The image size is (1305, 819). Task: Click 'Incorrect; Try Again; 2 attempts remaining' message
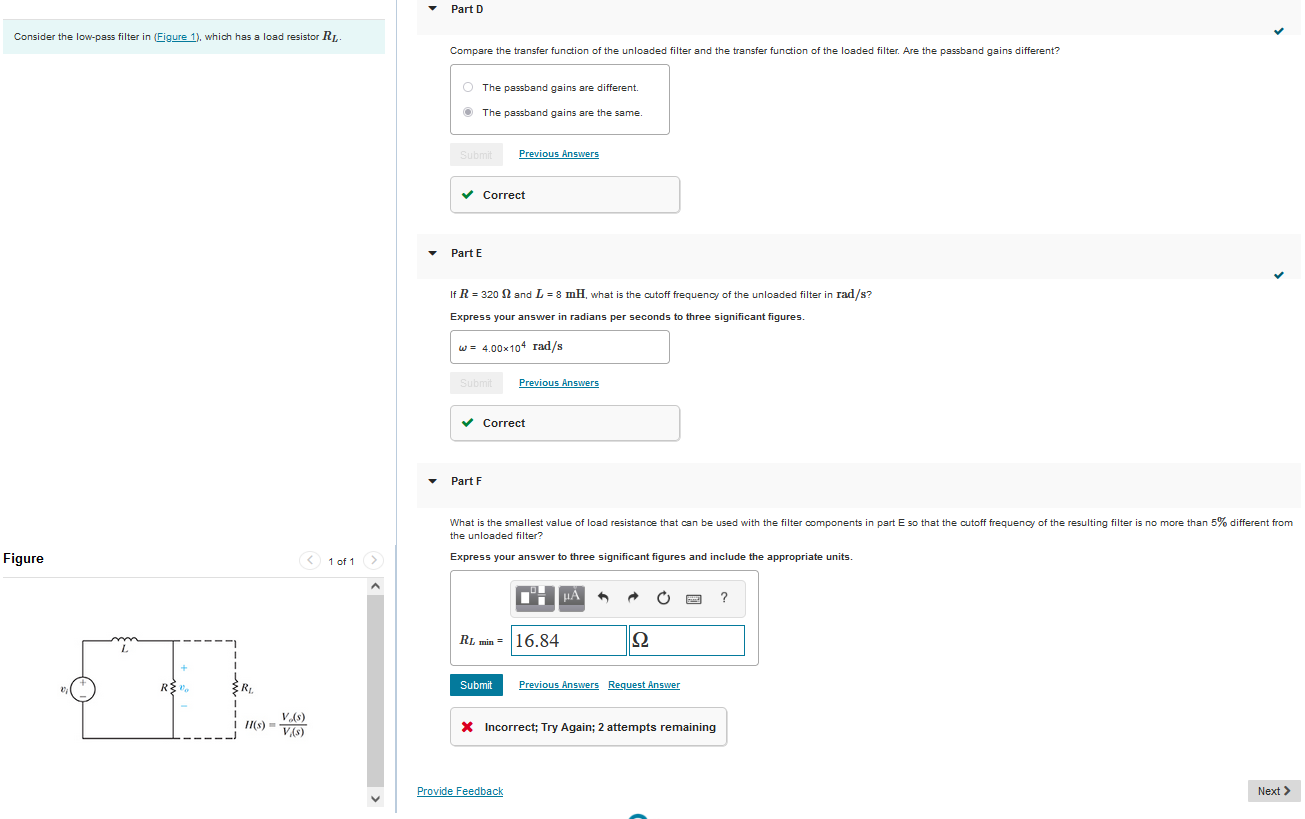coord(588,727)
